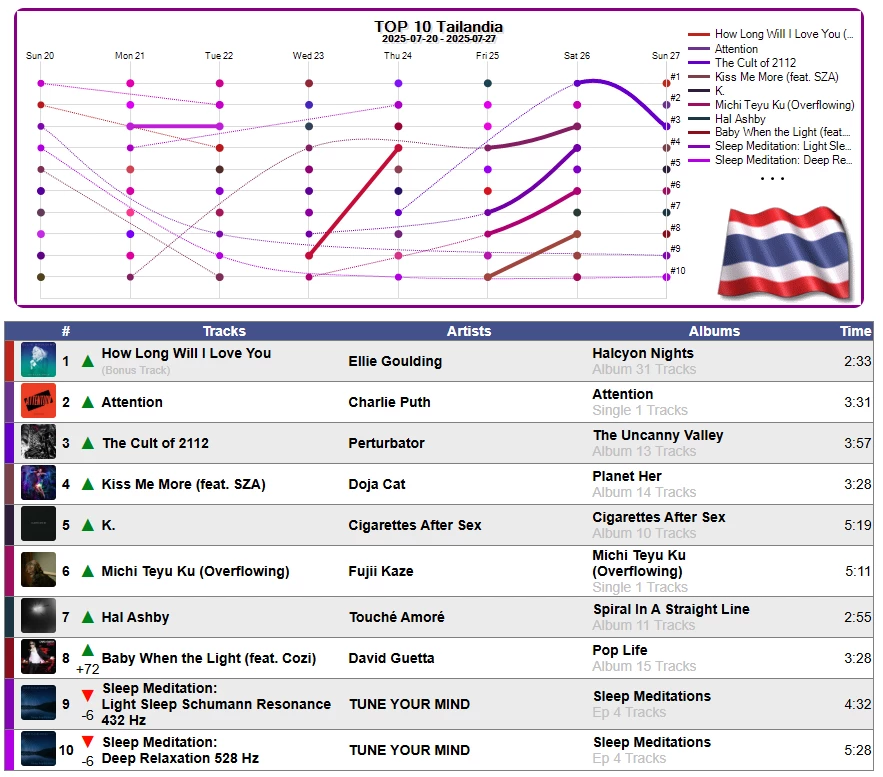Open artist Cigarettes After Sex
This screenshot has height=777, width=883.
tap(414, 525)
